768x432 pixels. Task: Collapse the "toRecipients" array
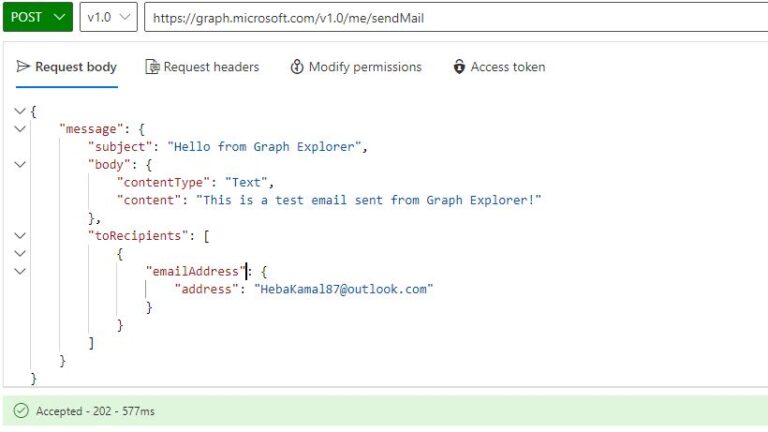click(x=20, y=236)
